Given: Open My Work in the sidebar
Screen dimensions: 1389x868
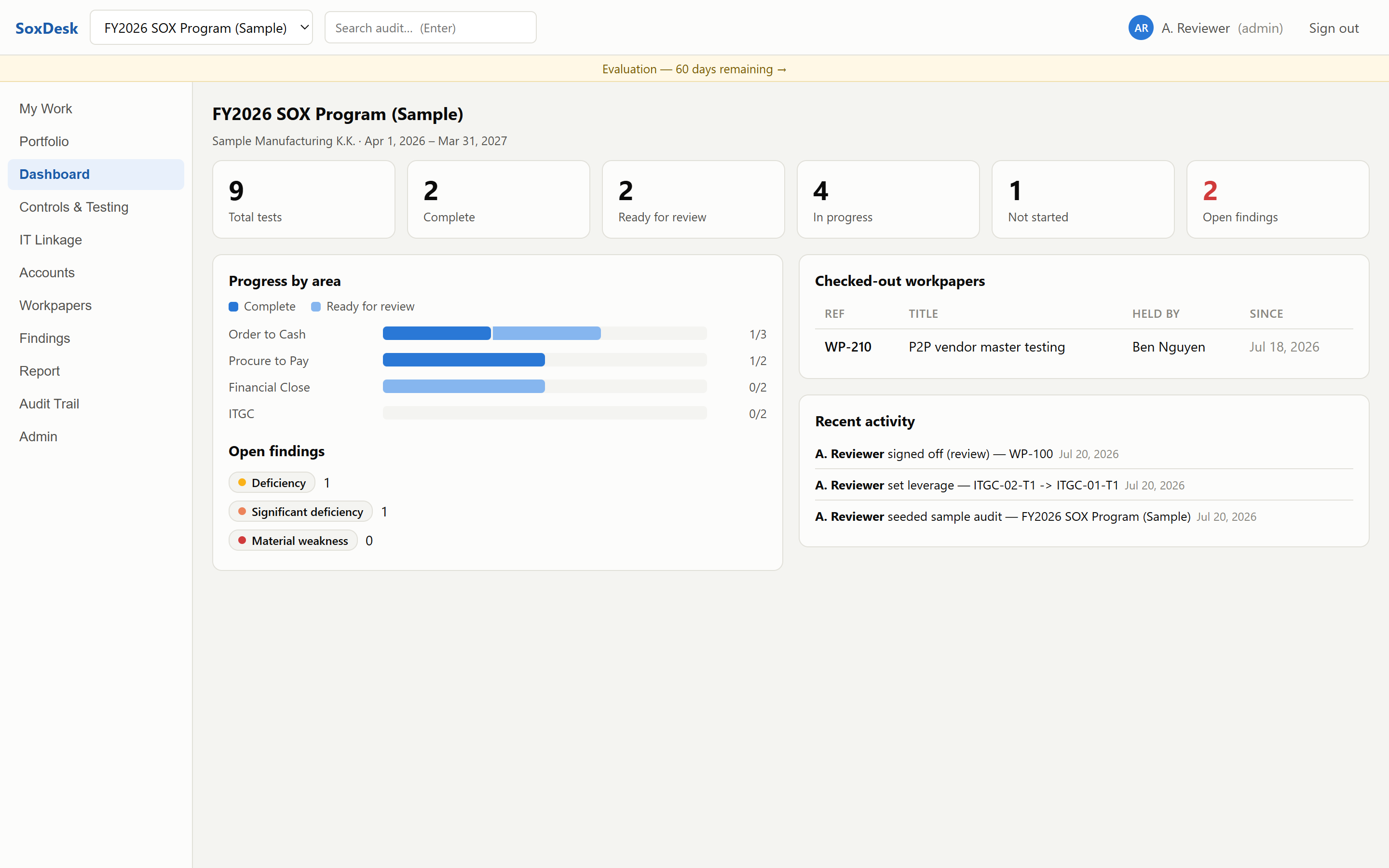Looking at the screenshot, I should 96,108.
